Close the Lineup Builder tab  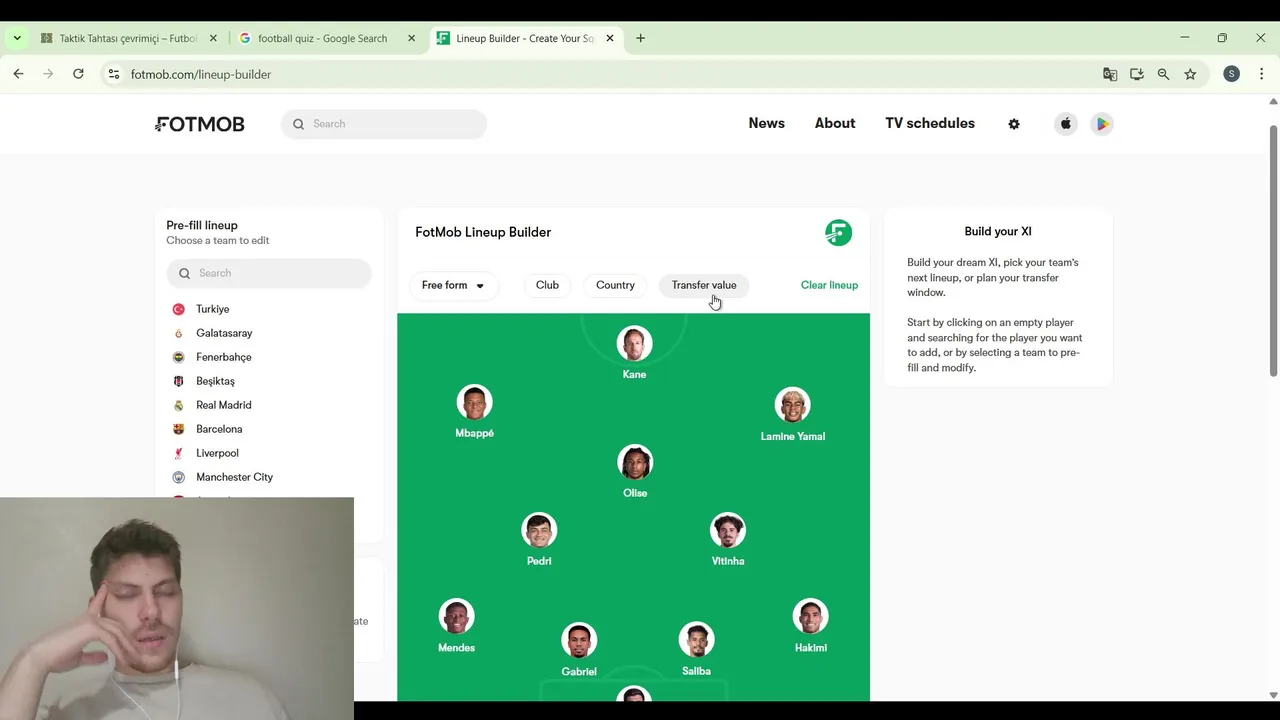coord(610,38)
